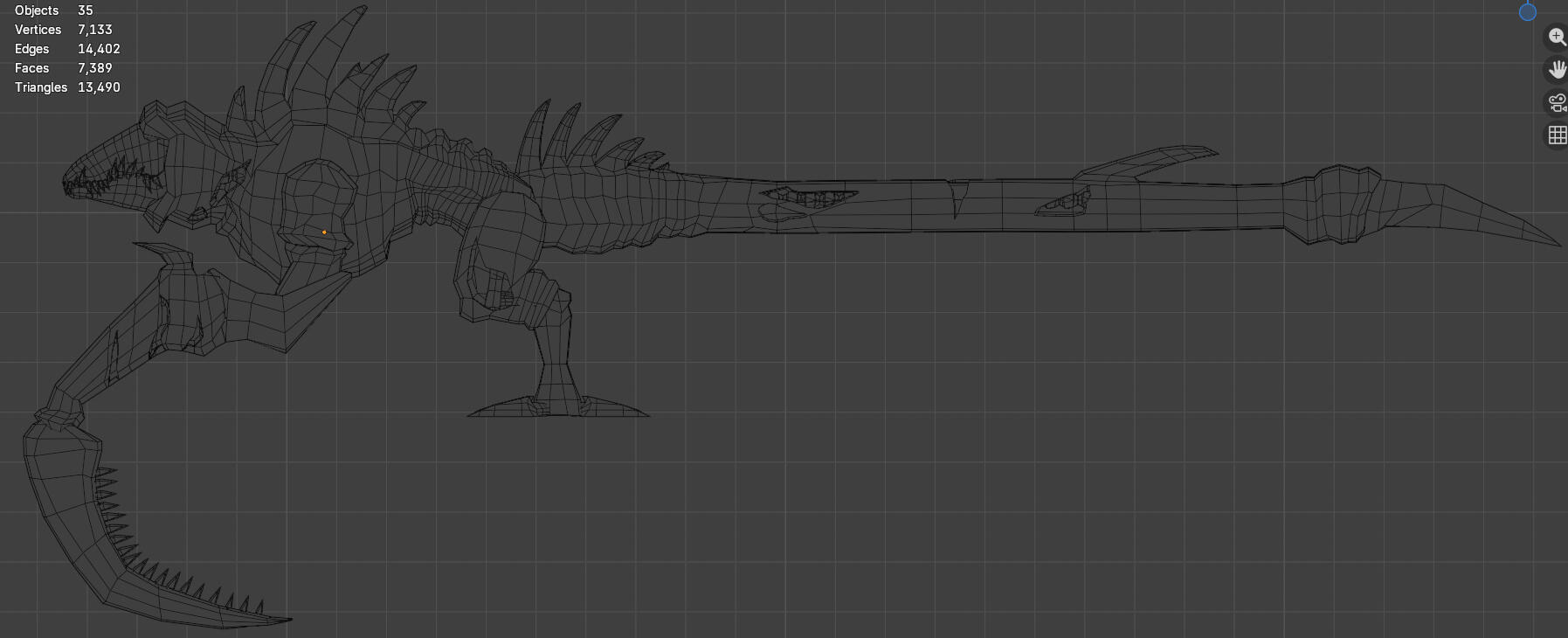Select the orange origin dot on shoulder
Viewport: 1568px width, 638px height.
[324, 232]
